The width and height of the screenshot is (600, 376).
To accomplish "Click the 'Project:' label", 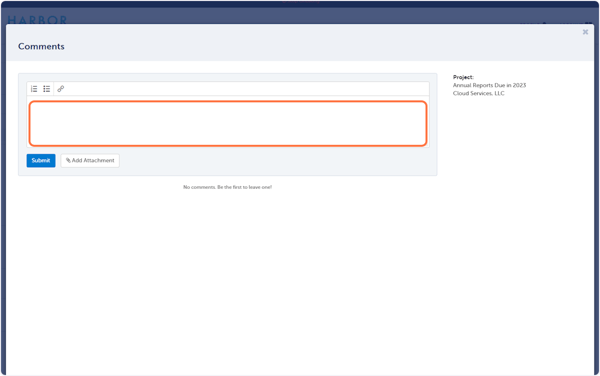I will click(463, 77).
